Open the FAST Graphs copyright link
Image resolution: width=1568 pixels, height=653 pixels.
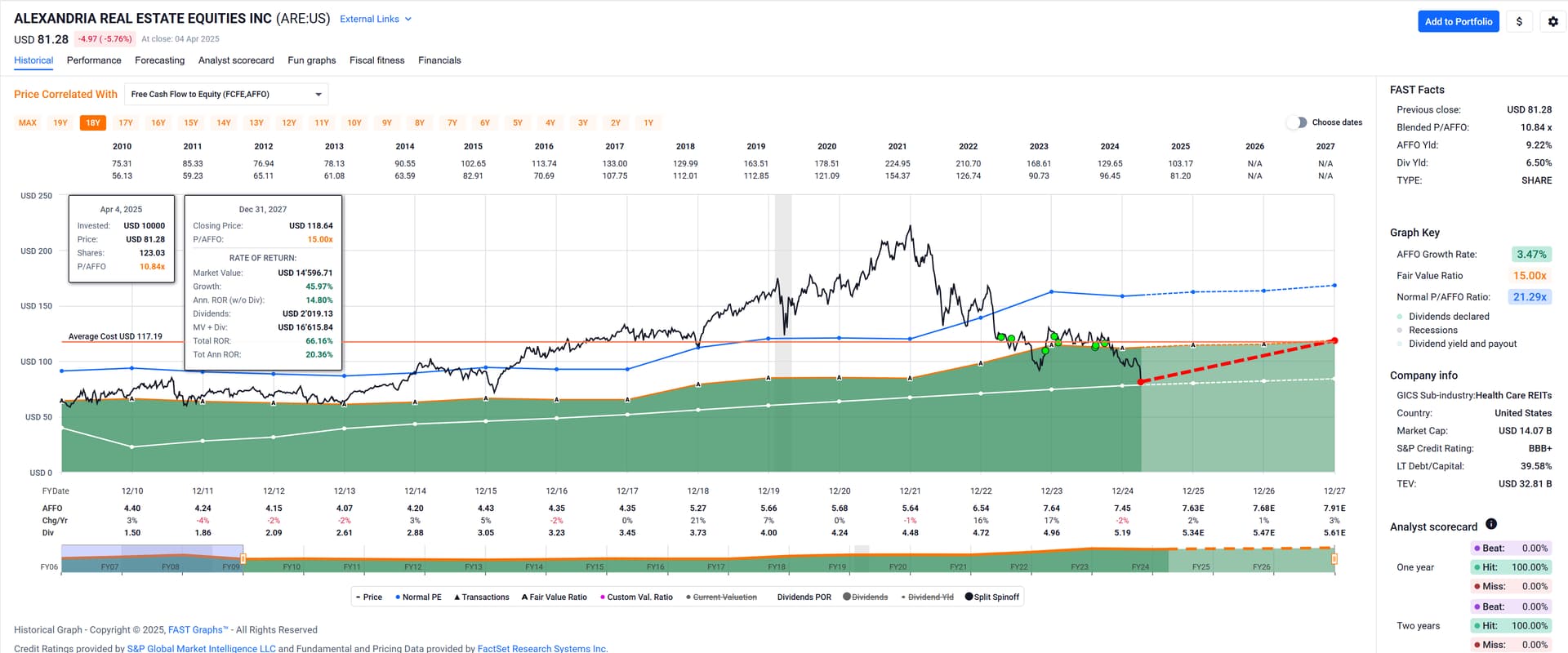pos(198,630)
